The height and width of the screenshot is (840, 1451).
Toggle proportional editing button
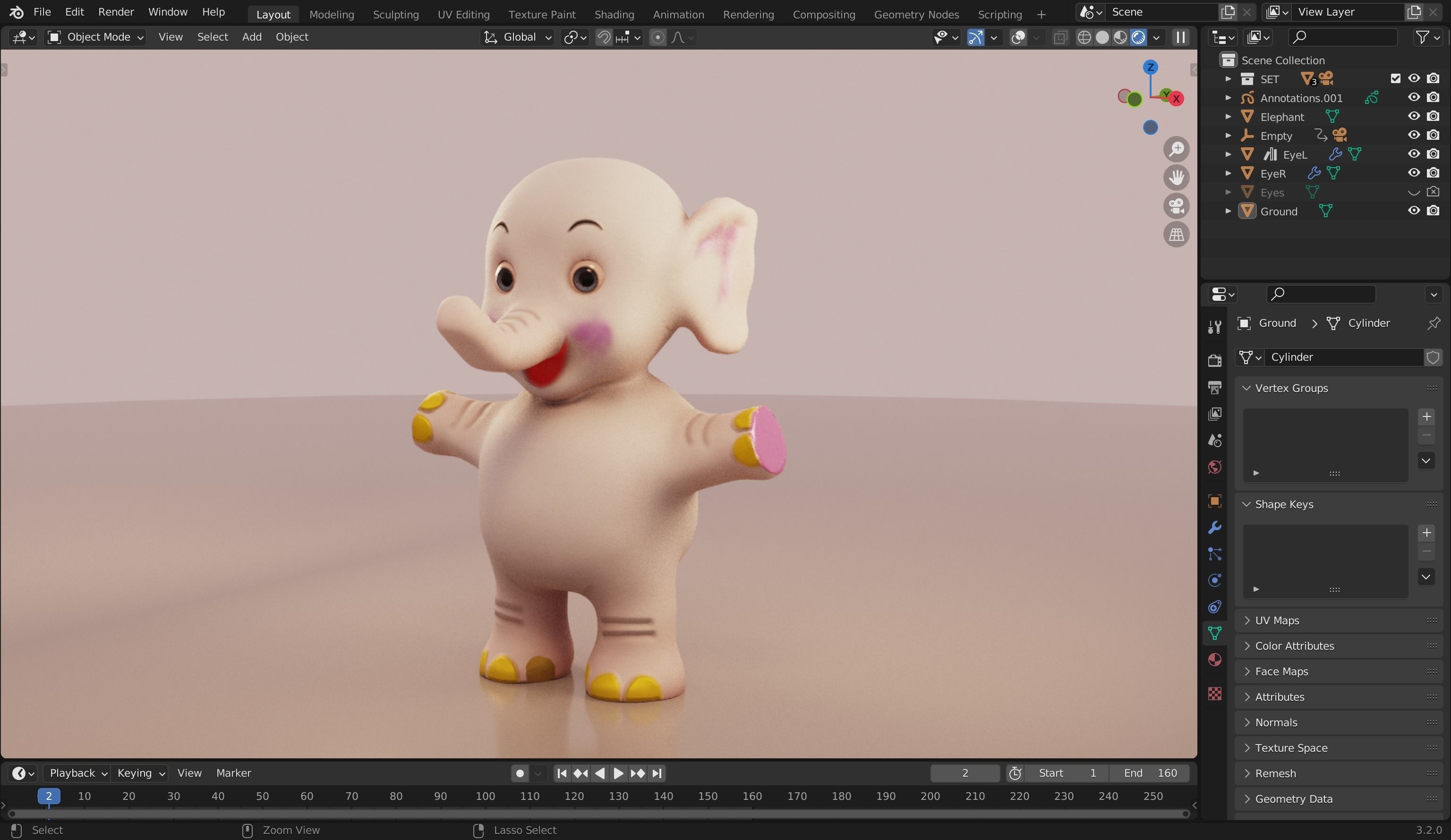[657, 37]
